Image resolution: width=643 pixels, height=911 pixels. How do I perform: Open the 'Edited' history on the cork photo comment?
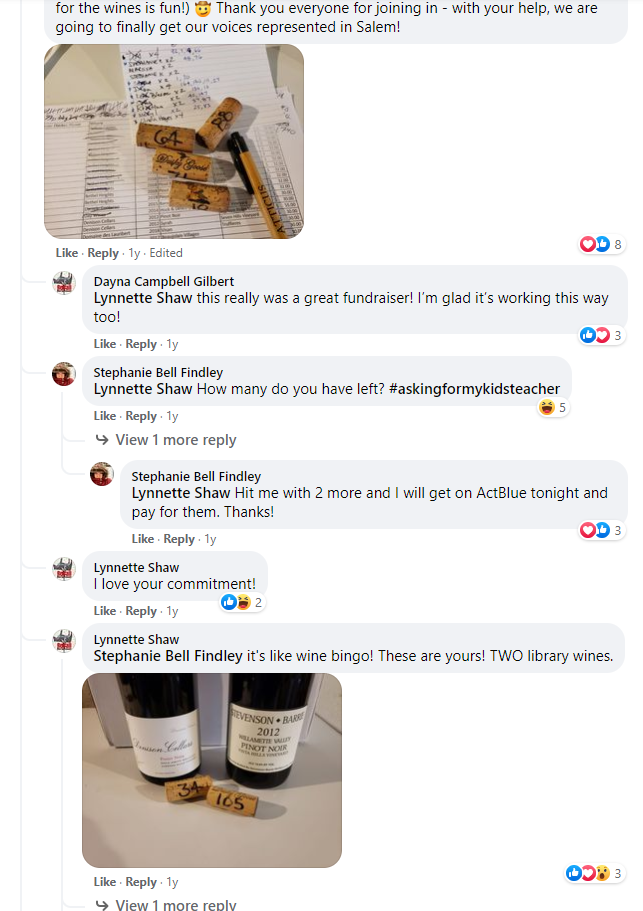166,253
